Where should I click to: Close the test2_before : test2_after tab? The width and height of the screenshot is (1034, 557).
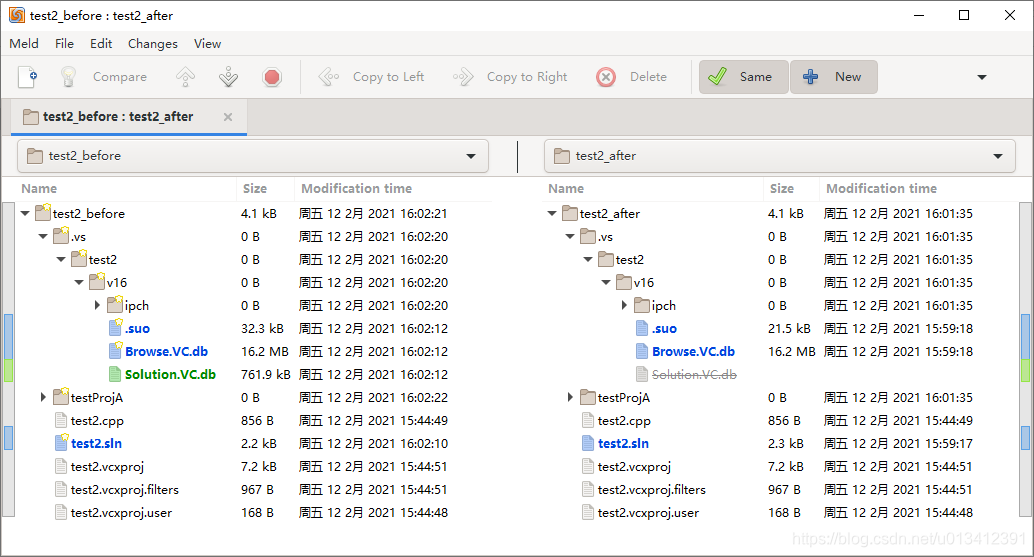pos(228,117)
